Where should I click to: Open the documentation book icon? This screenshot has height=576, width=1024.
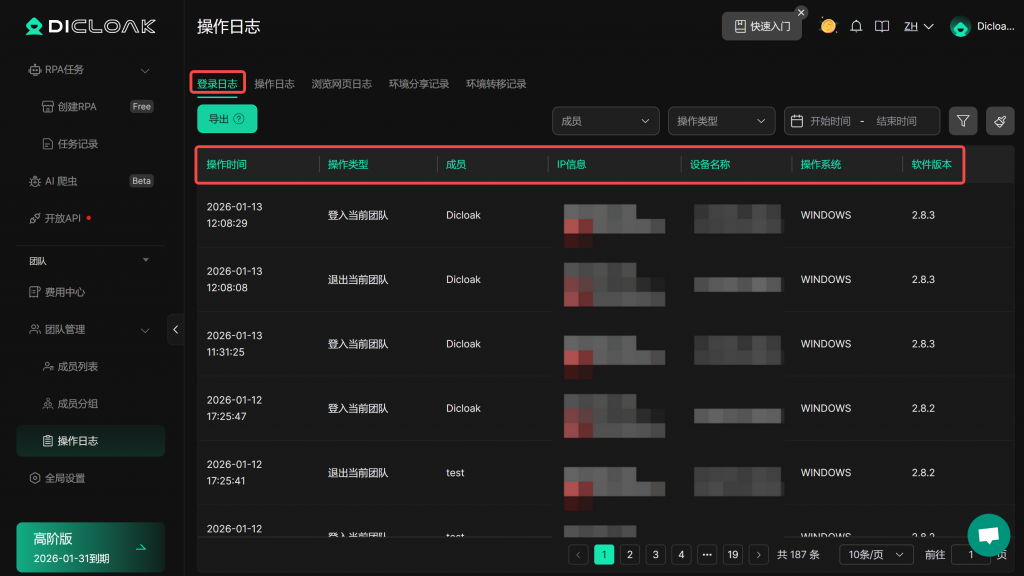pyautogui.click(x=882, y=27)
